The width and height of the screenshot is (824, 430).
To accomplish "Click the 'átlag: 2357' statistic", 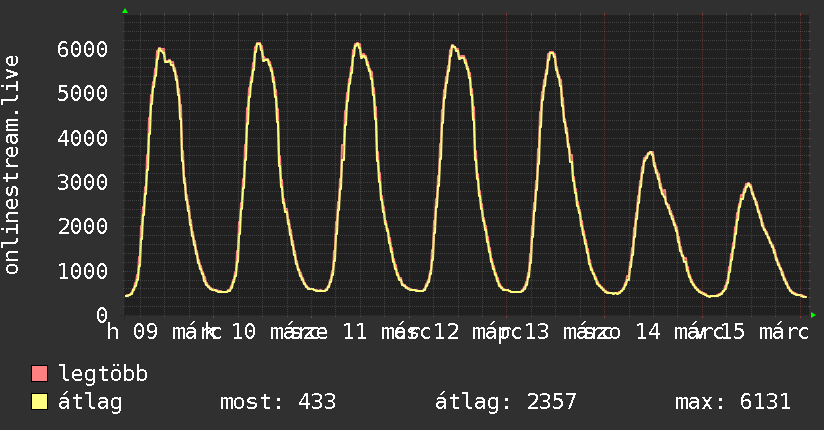I will tap(506, 402).
